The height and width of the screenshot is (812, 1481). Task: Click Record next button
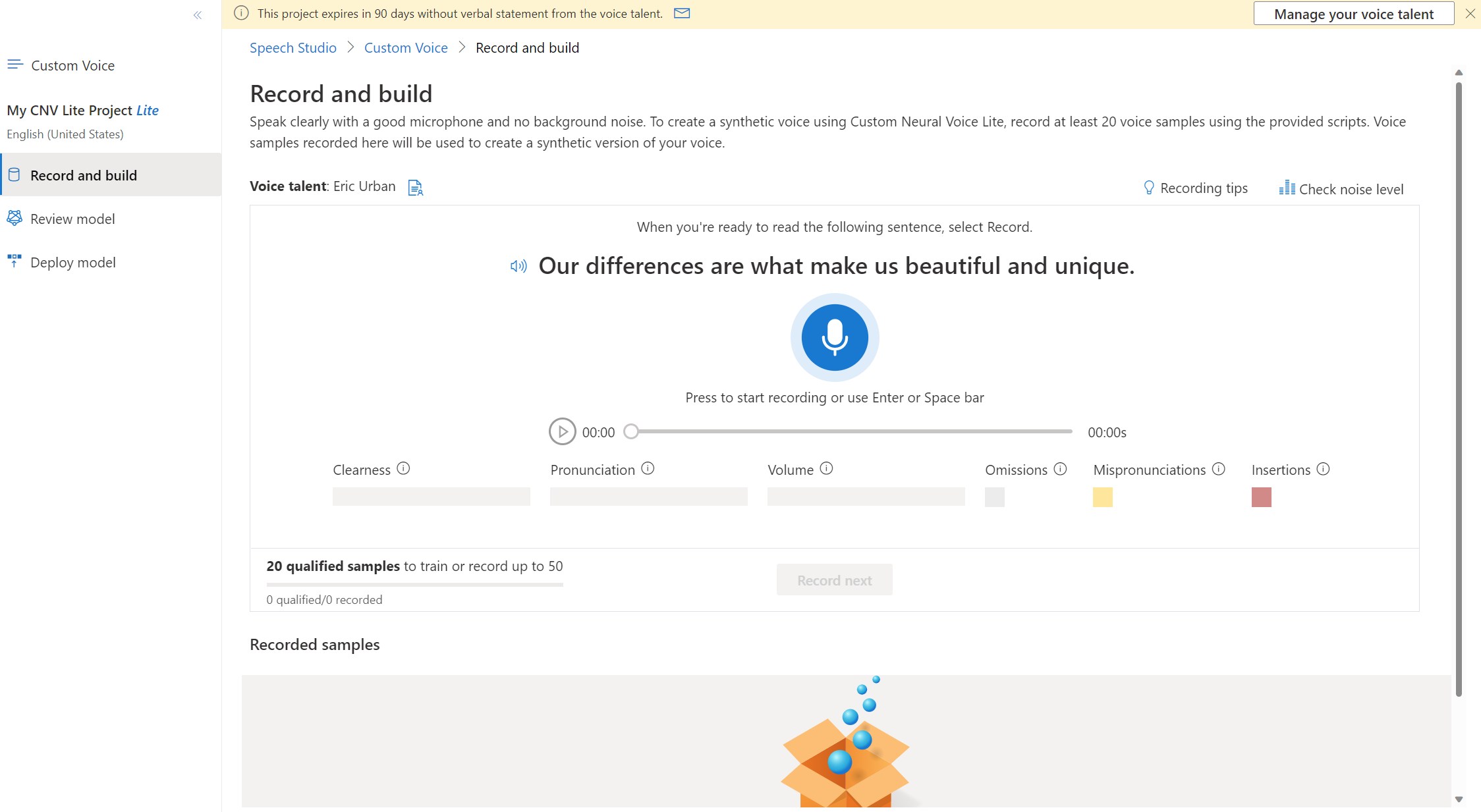pos(834,580)
